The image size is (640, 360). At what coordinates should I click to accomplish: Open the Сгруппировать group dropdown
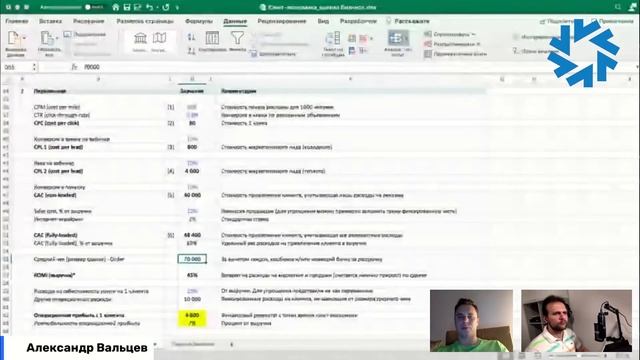point(449,34)
